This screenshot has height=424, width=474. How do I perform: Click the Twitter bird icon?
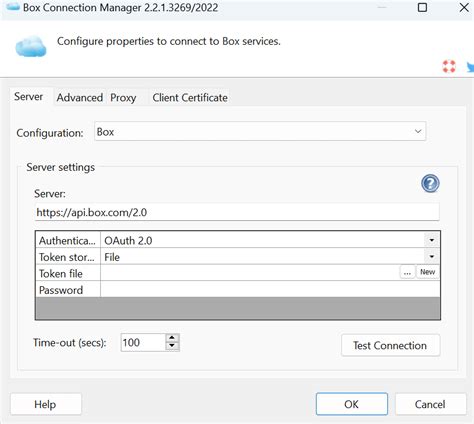(470, 67)
